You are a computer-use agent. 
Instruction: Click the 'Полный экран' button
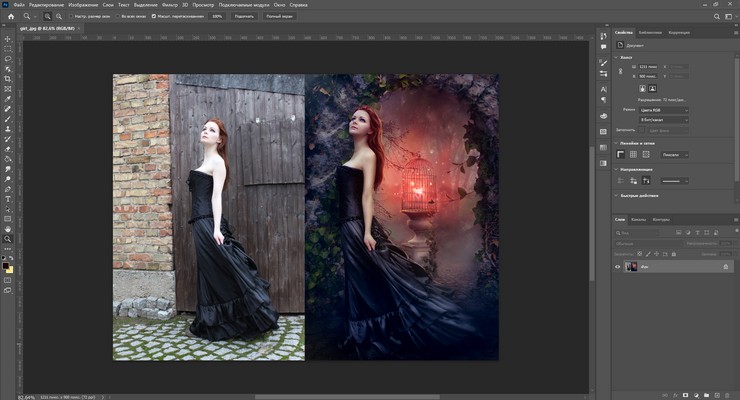click(279, 17)
